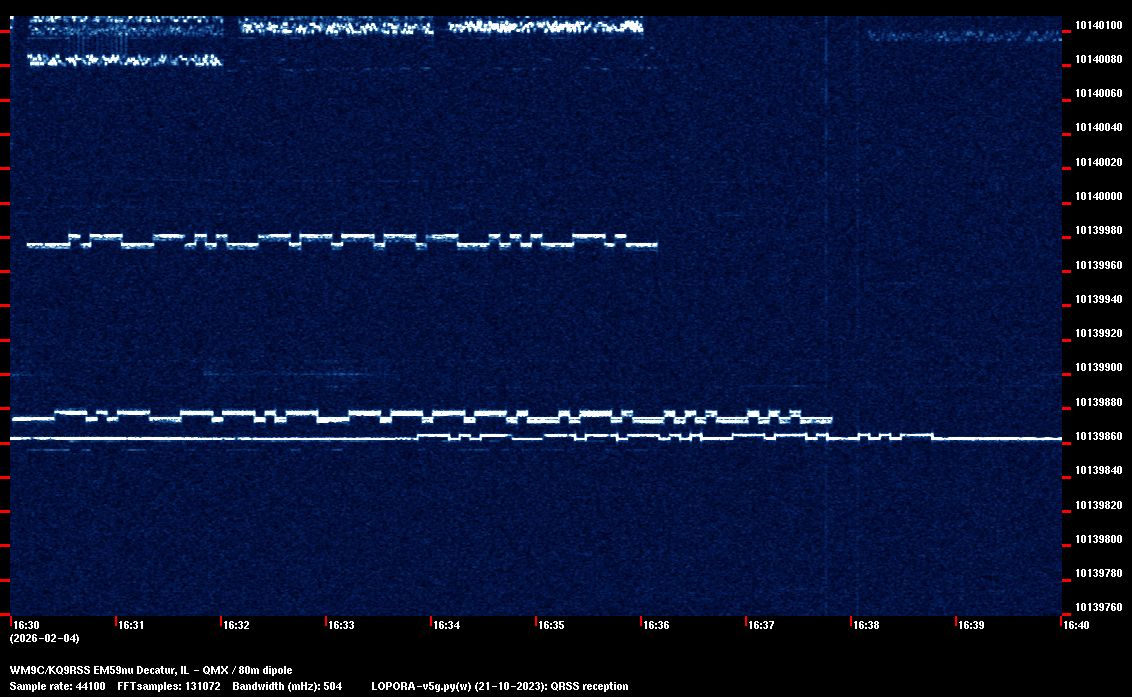Click the 16:35 time axis label

point(551,625)
